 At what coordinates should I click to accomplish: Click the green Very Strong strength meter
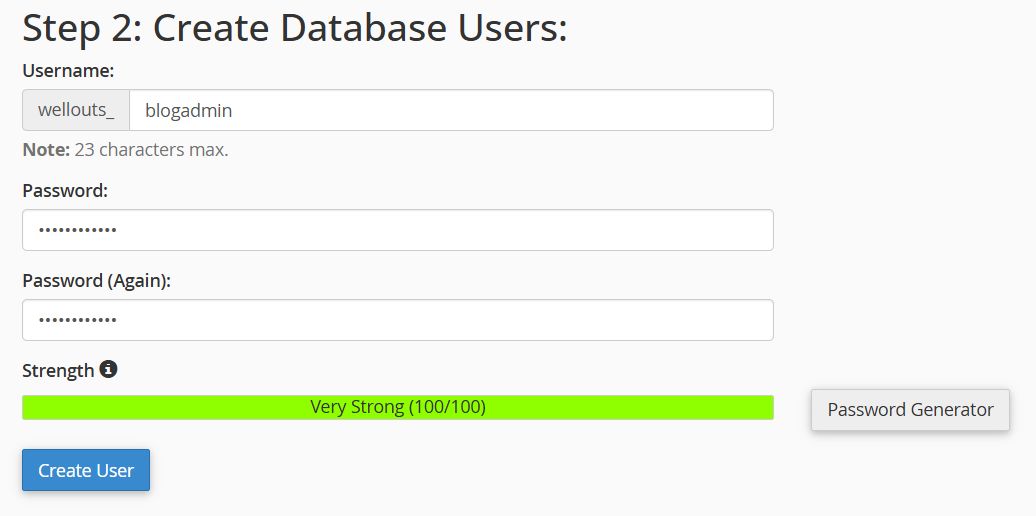point(398,407)
